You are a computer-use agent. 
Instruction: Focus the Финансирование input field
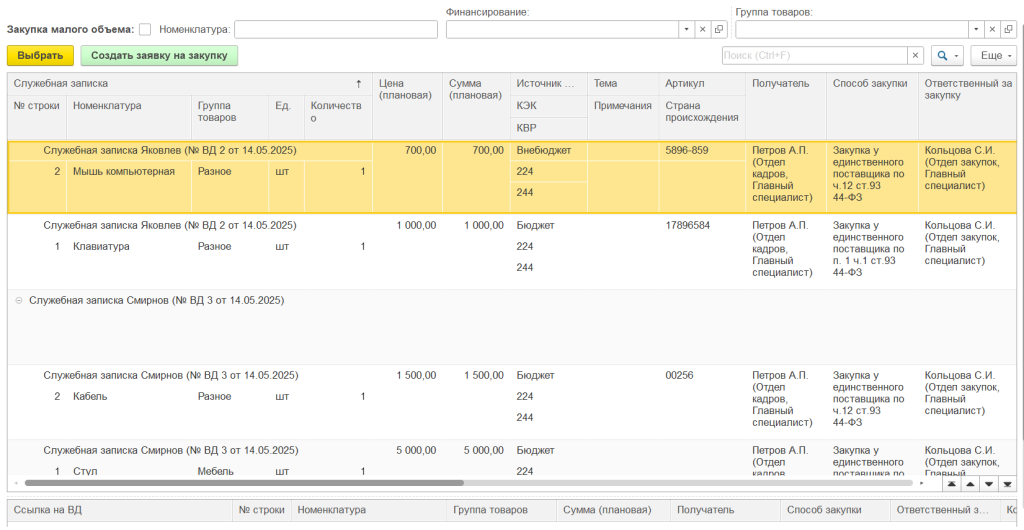point(563,29)
